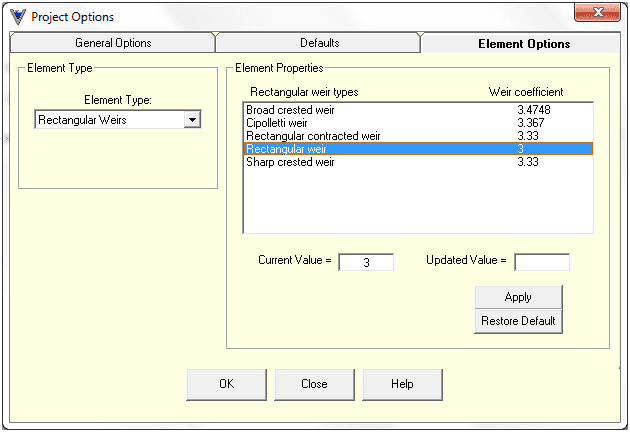Image resolution: width=630 pixels, height=432 pixels.
Task: Select the Element Options tab
Action: coord(523,44)
